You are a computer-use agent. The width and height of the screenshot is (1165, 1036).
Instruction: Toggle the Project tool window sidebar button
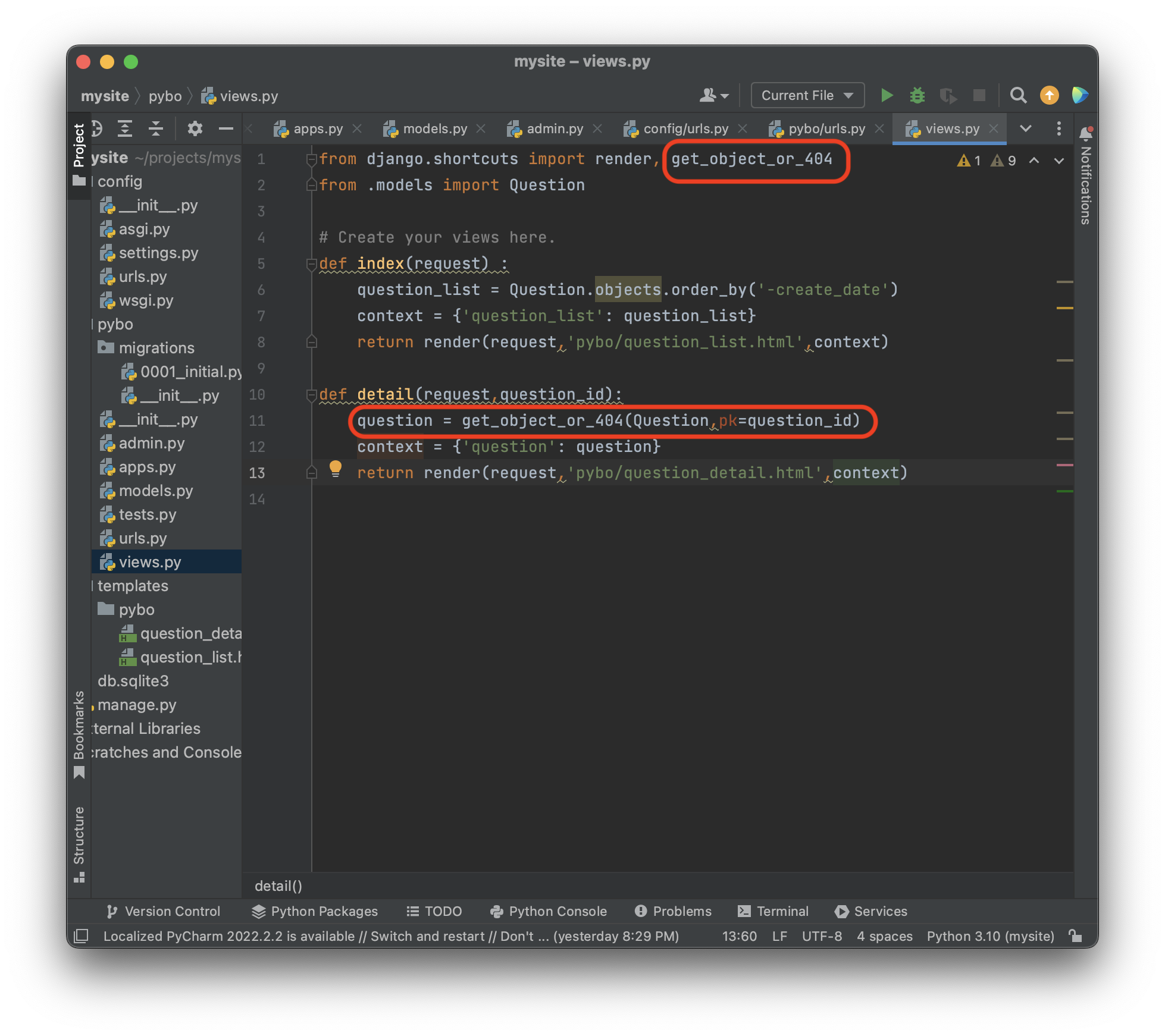tap(79, 146)
